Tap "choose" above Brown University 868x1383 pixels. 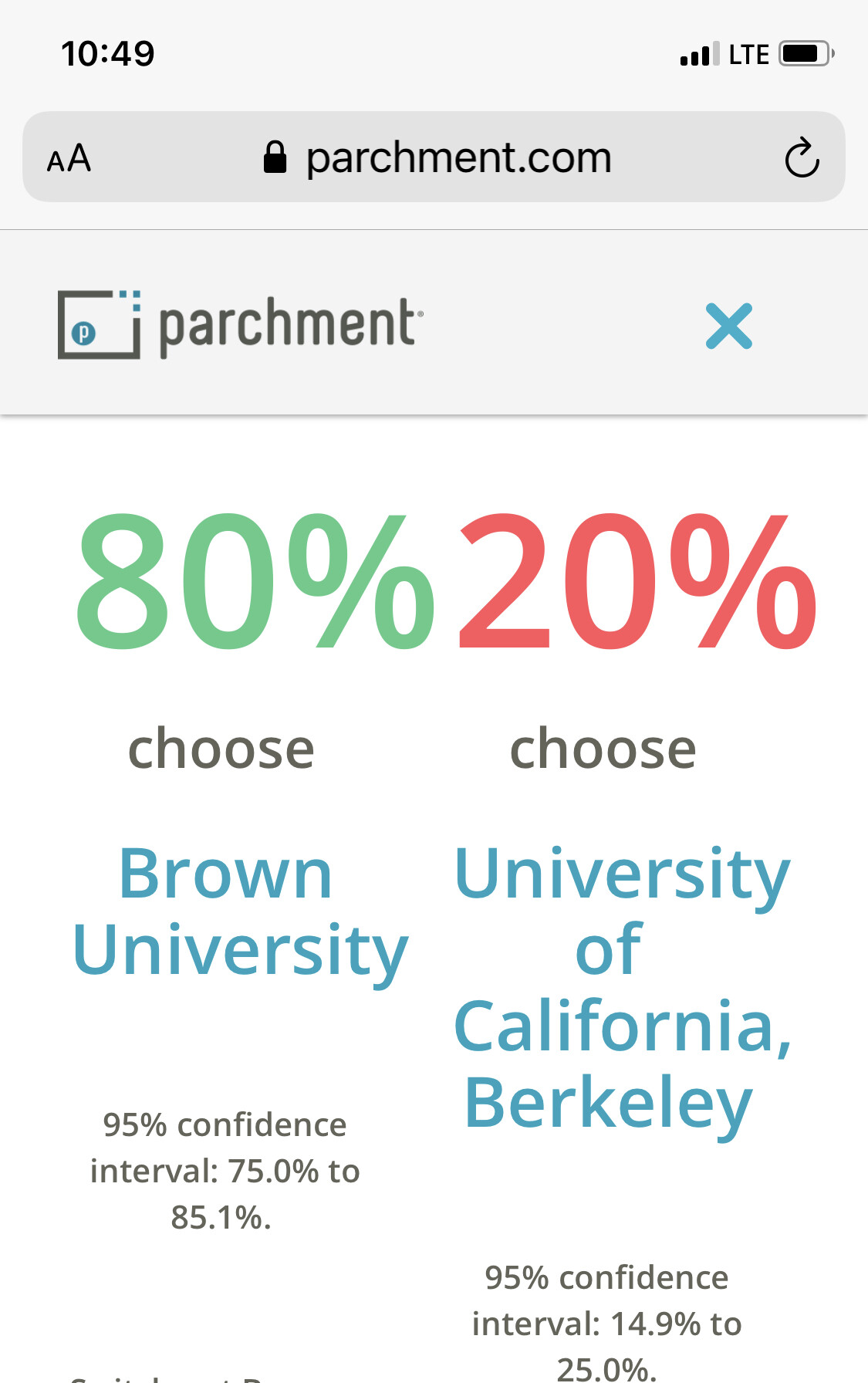221,749
